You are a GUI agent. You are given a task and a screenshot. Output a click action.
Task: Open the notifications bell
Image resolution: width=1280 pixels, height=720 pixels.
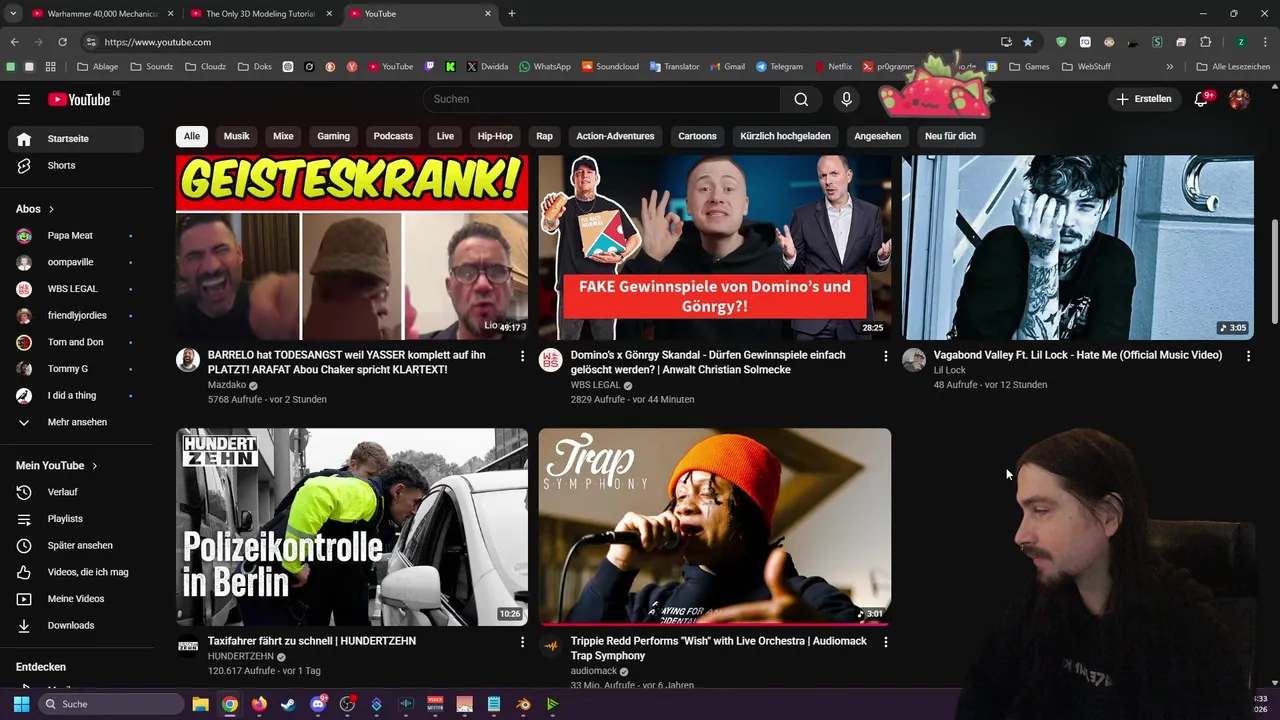[1202, 99]
